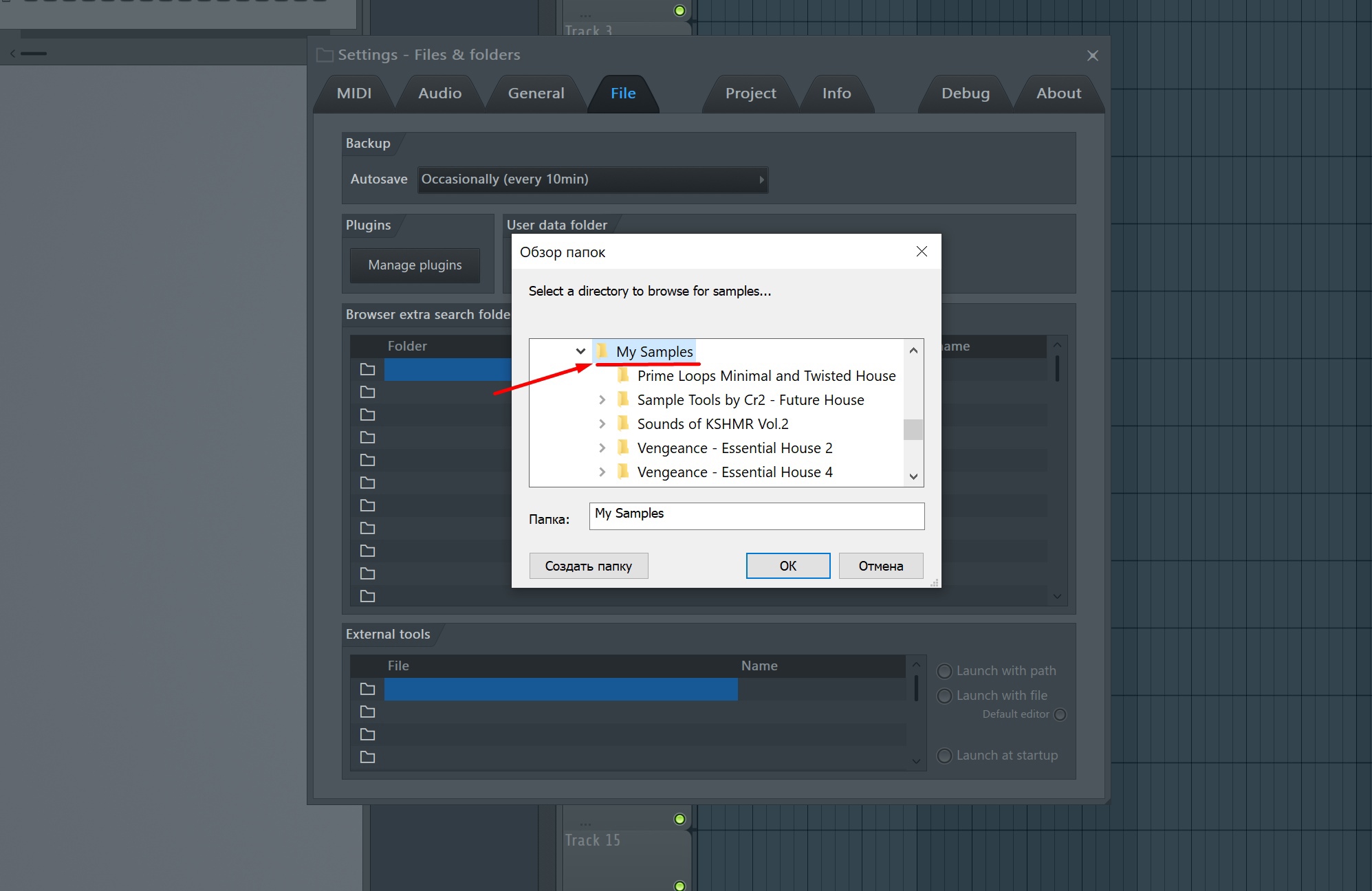The width and height of the screenshot is (1372, 891).
Task: Open the Info tab
Action: coord(836,93)
